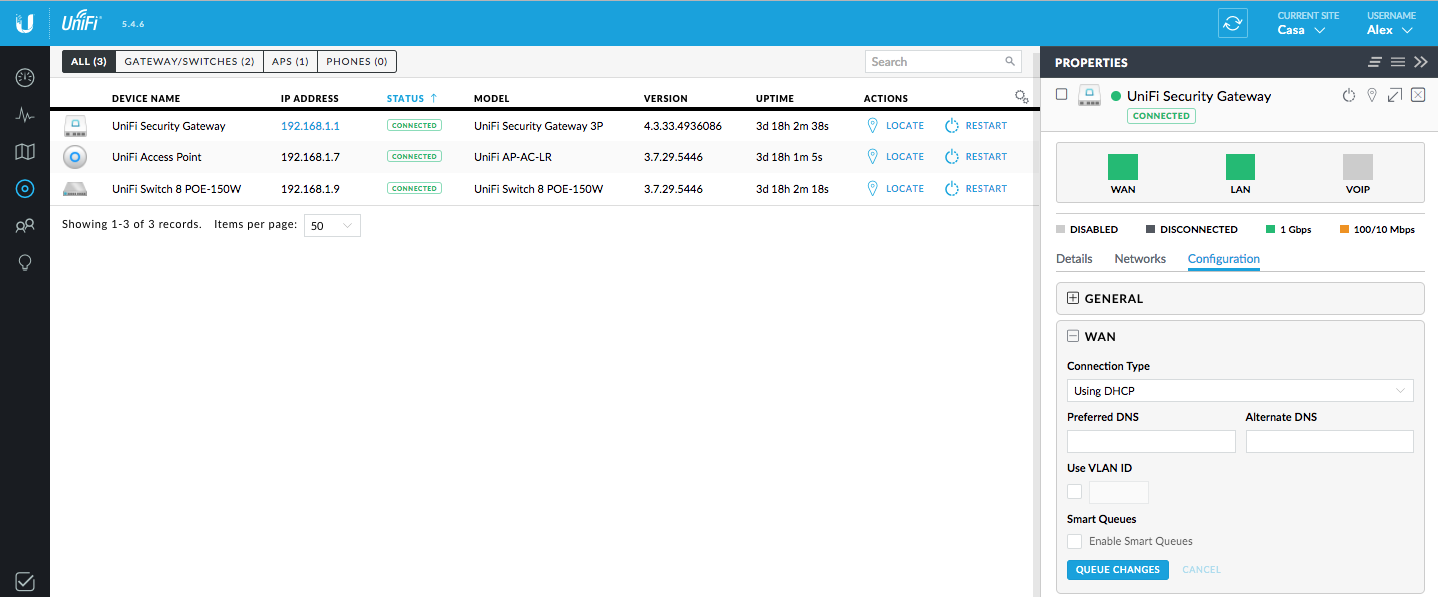Locate the UniFi Switch 8 POE-150W
This screenshot has width=1438, height=597.
895,188
